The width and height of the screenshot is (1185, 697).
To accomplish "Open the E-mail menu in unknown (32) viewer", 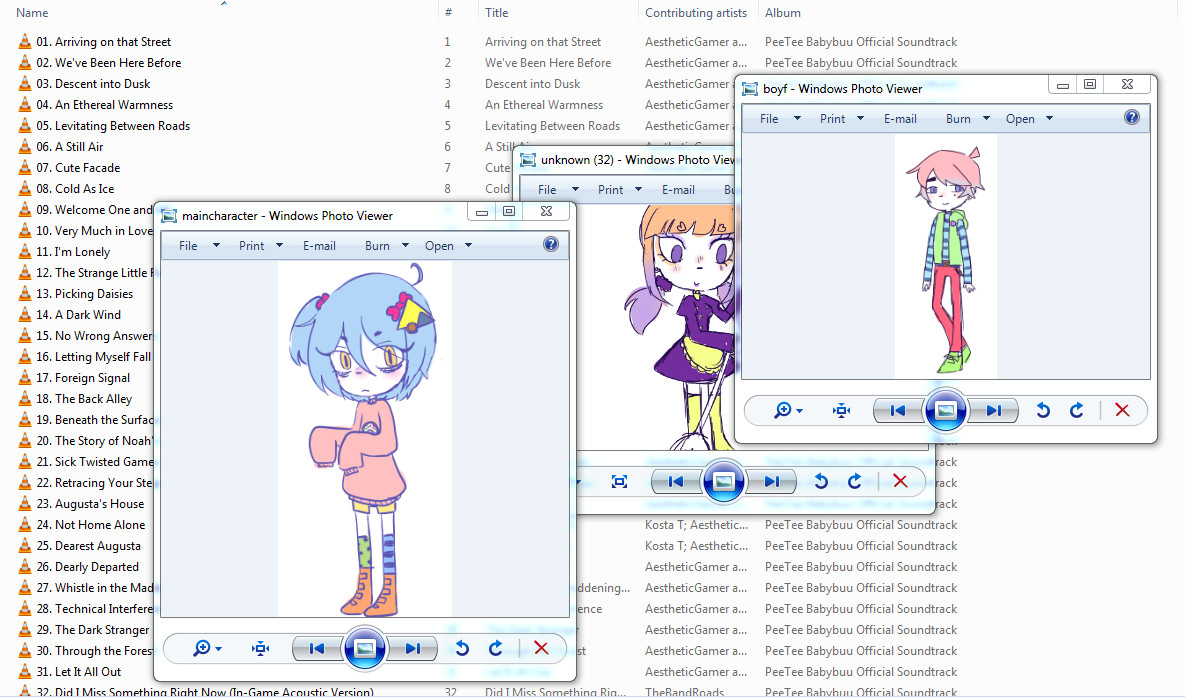I will [x=678, y=189].
